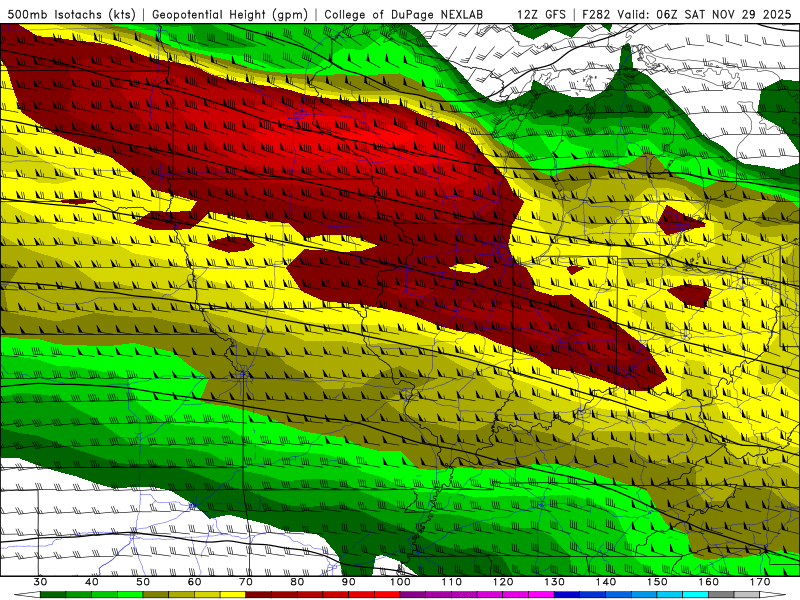
Task: Click the 'Valid: 06Z SAT NOV 29 2025' text
Action: click(x=707, y=14)
